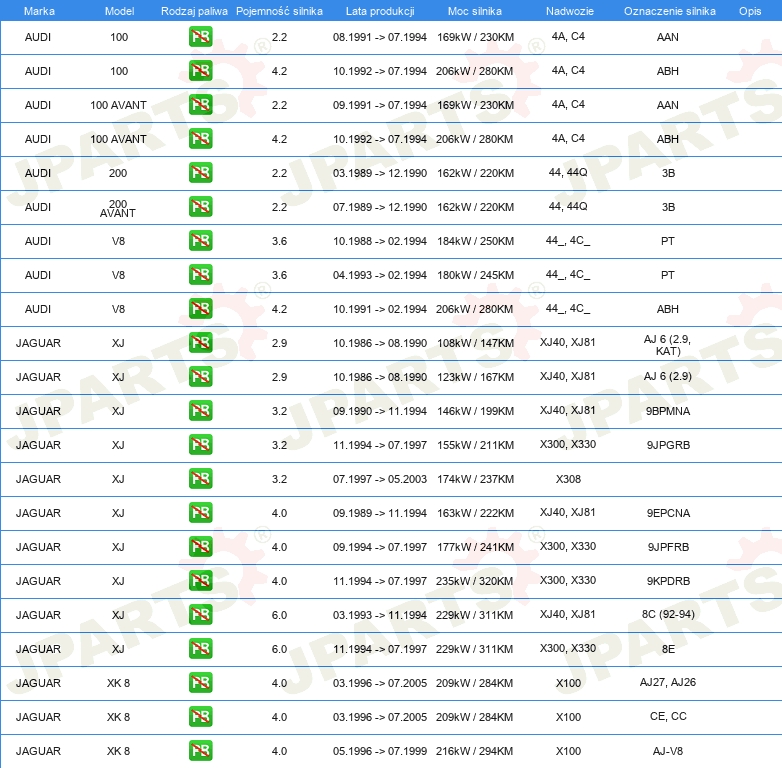The height and width of the screenshot is (768, 782).
Task: Click fuel icon for AUDI 200 AVANT row
Action: click(x=200, y=206)
